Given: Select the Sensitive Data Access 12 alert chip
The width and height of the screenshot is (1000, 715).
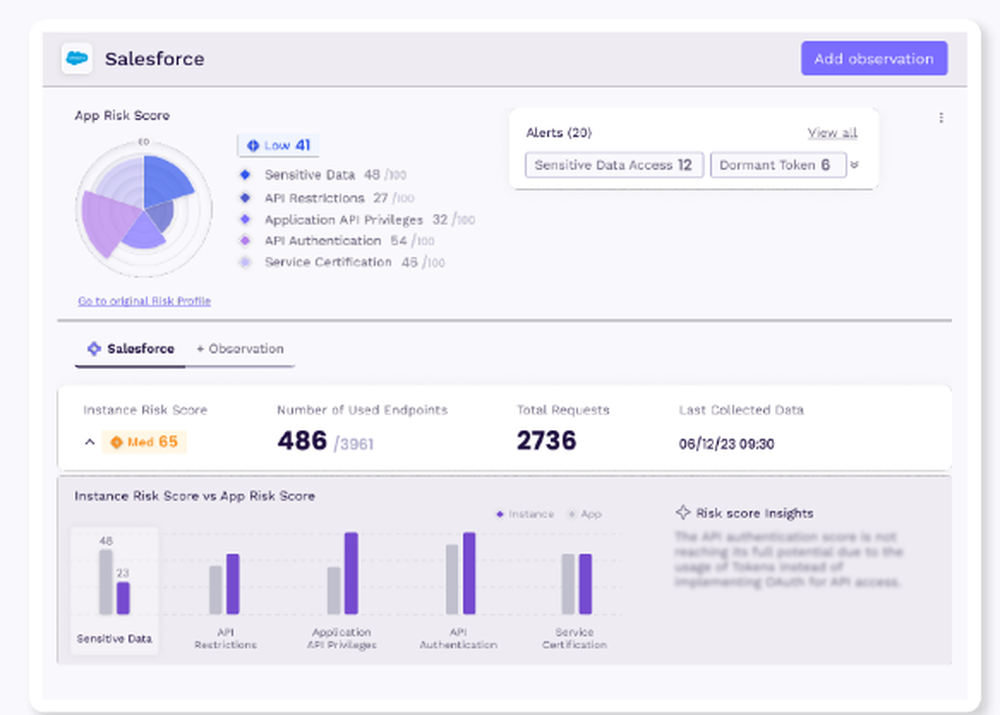Looking at the screenshot, I should click(614, 165).
